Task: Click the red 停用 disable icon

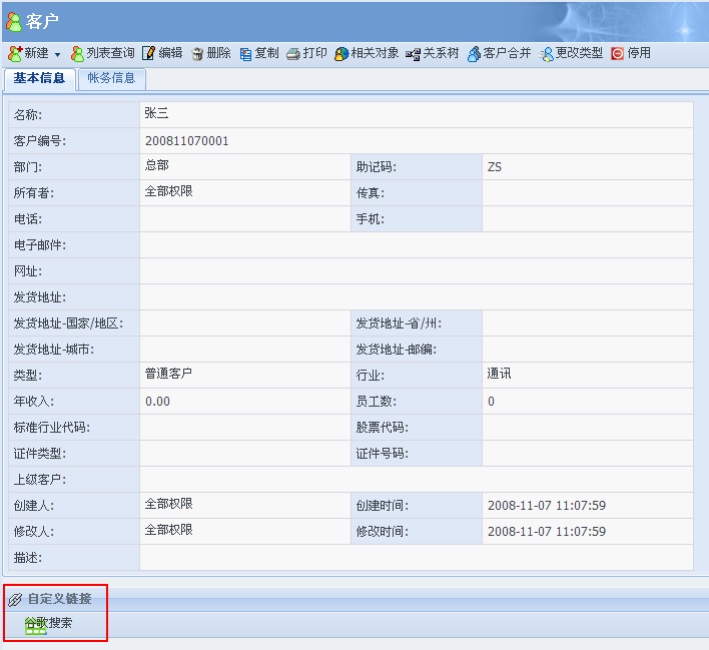Action: 617,54
